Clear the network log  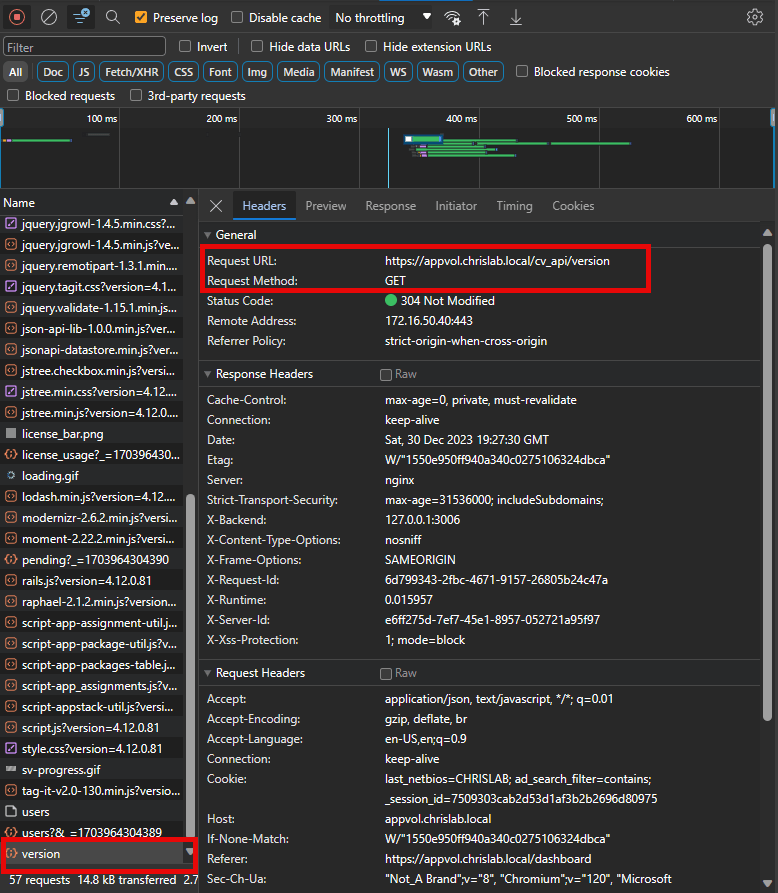point(49,17)
